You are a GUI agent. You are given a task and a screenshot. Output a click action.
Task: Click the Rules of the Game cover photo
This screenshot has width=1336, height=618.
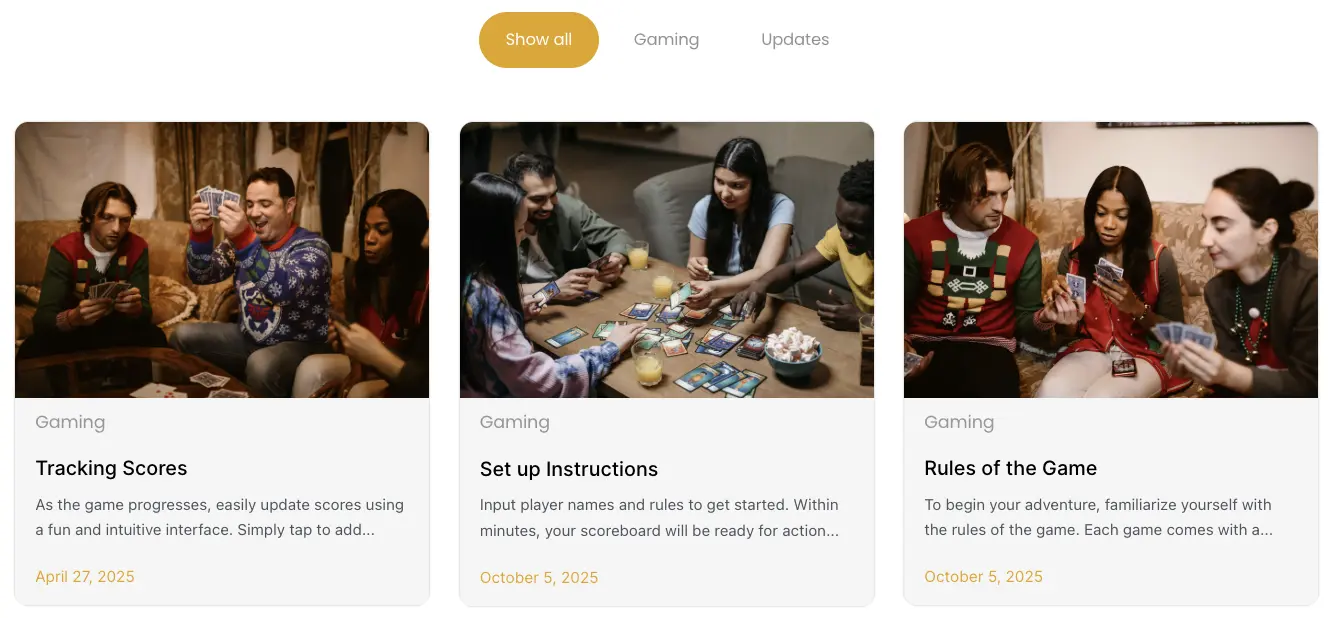1110,259
